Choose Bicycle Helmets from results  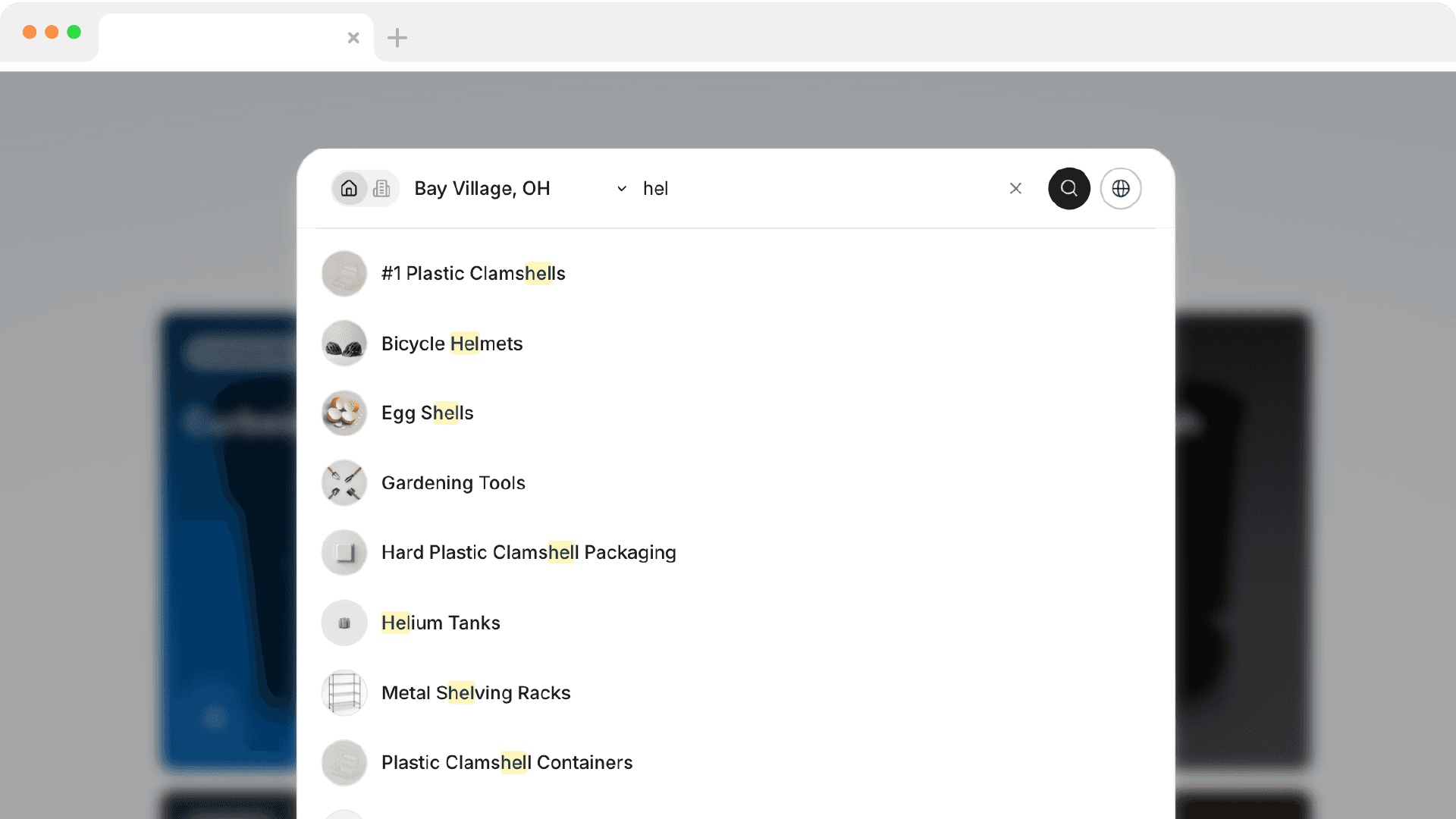pyautogui.click(x=452, y=344)
